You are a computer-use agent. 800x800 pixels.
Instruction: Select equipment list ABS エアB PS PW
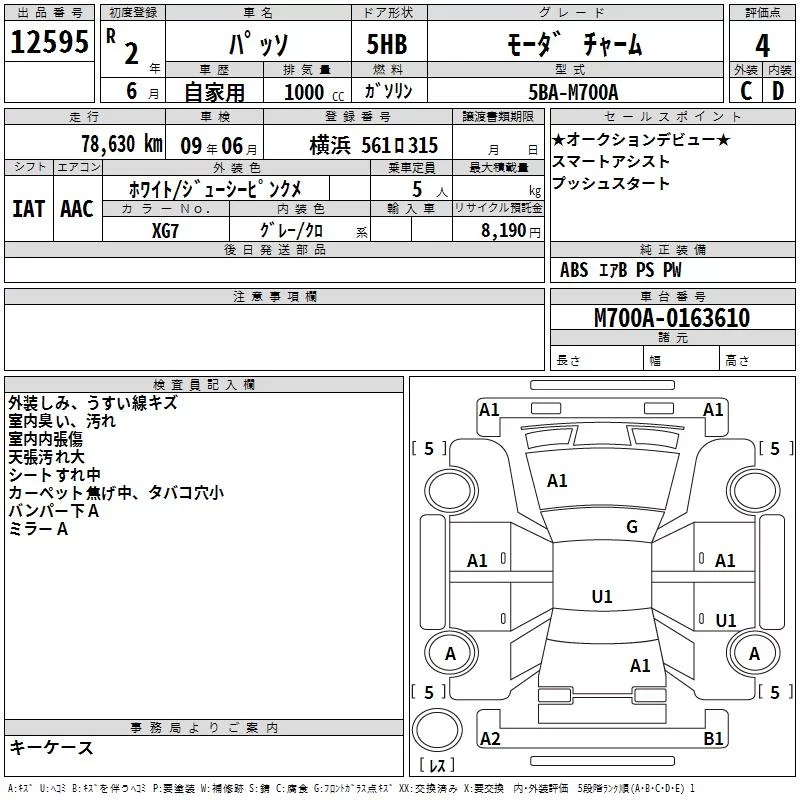pos(620,270)
